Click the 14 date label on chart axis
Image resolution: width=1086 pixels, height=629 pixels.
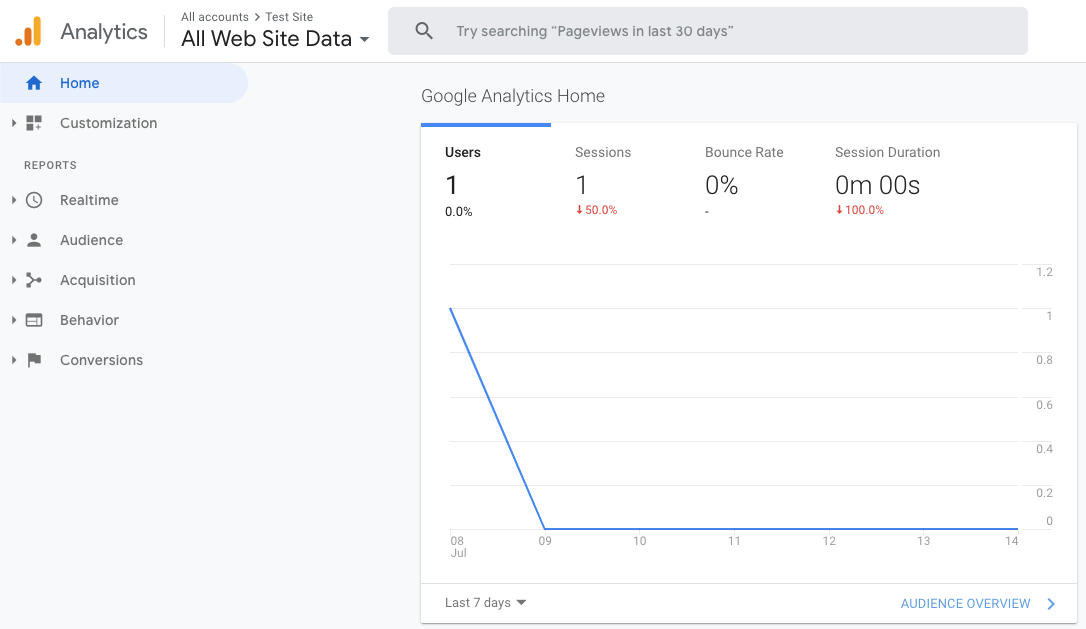(x=1012, y=541)
